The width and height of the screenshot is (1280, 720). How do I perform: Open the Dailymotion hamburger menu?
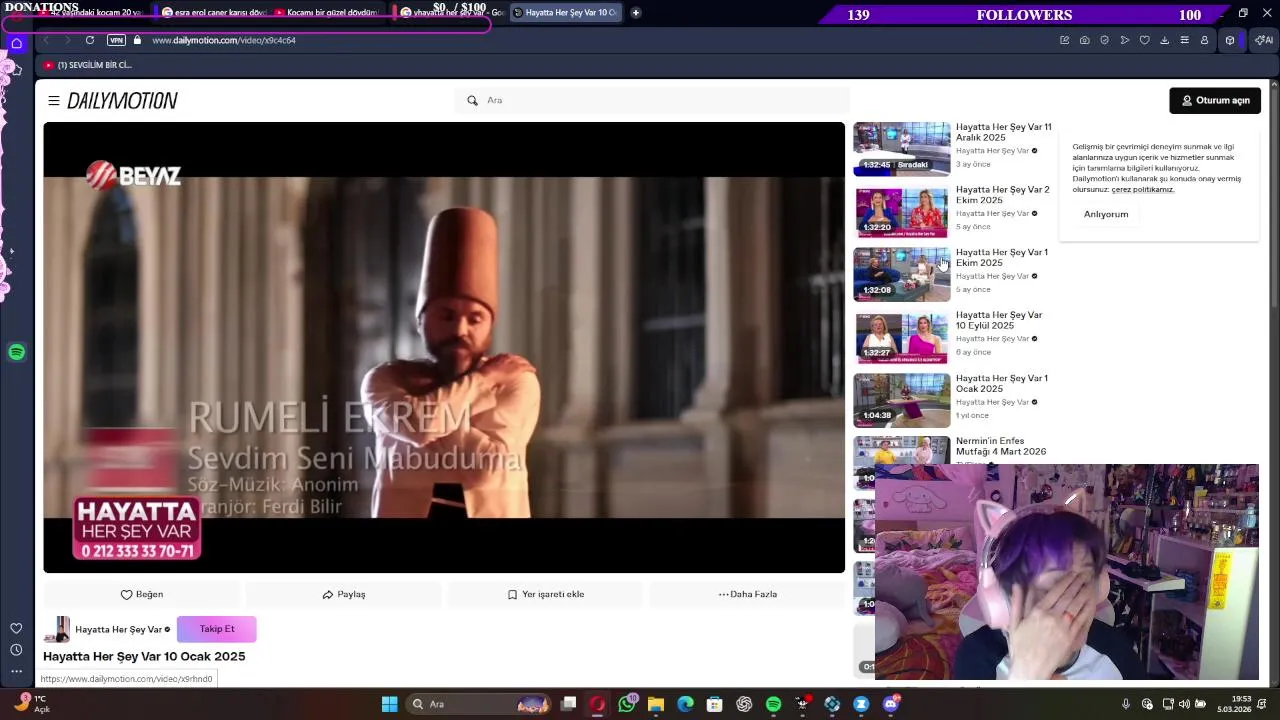pos(53,100)
